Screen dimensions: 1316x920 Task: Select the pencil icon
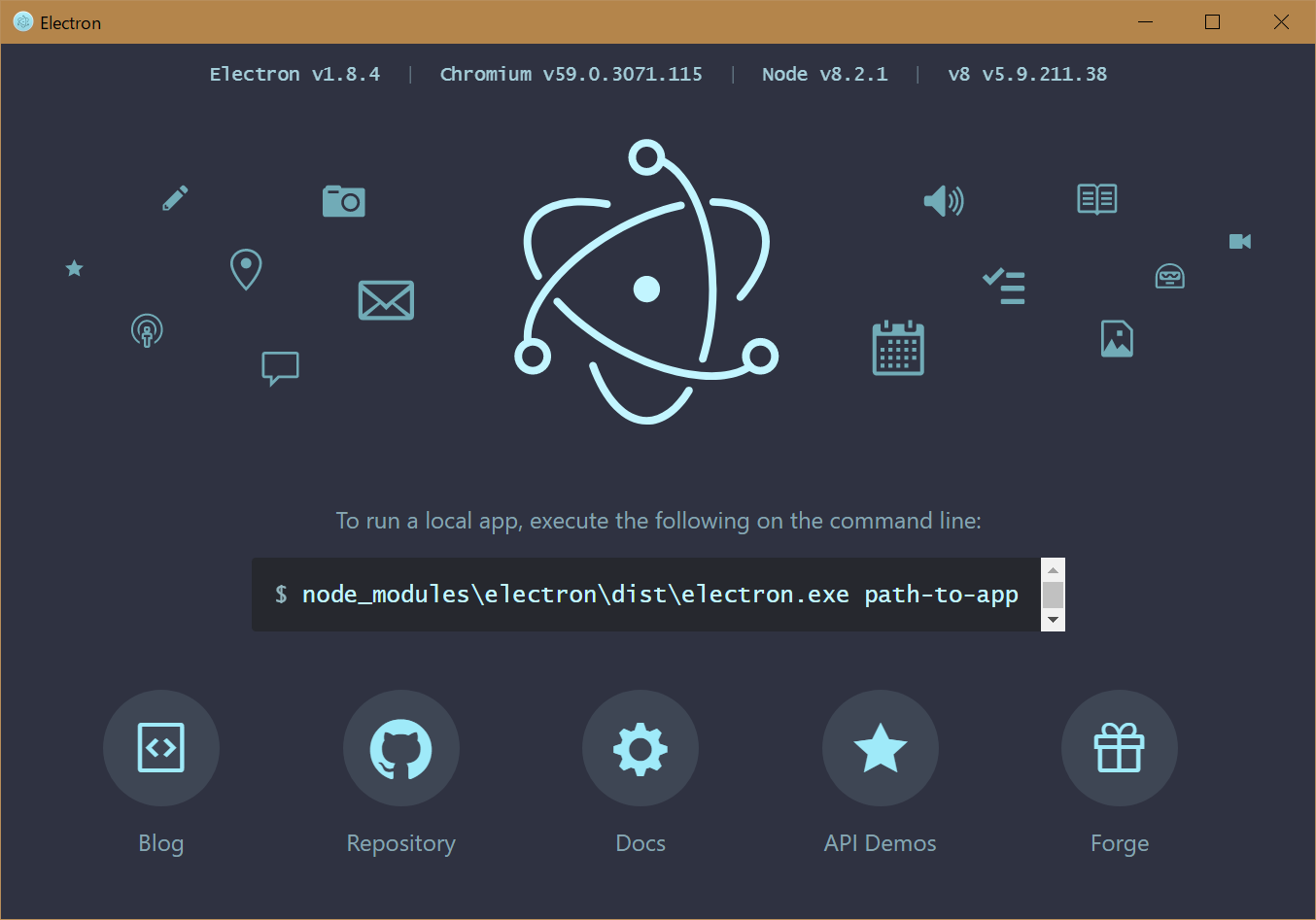click(175, 197)
